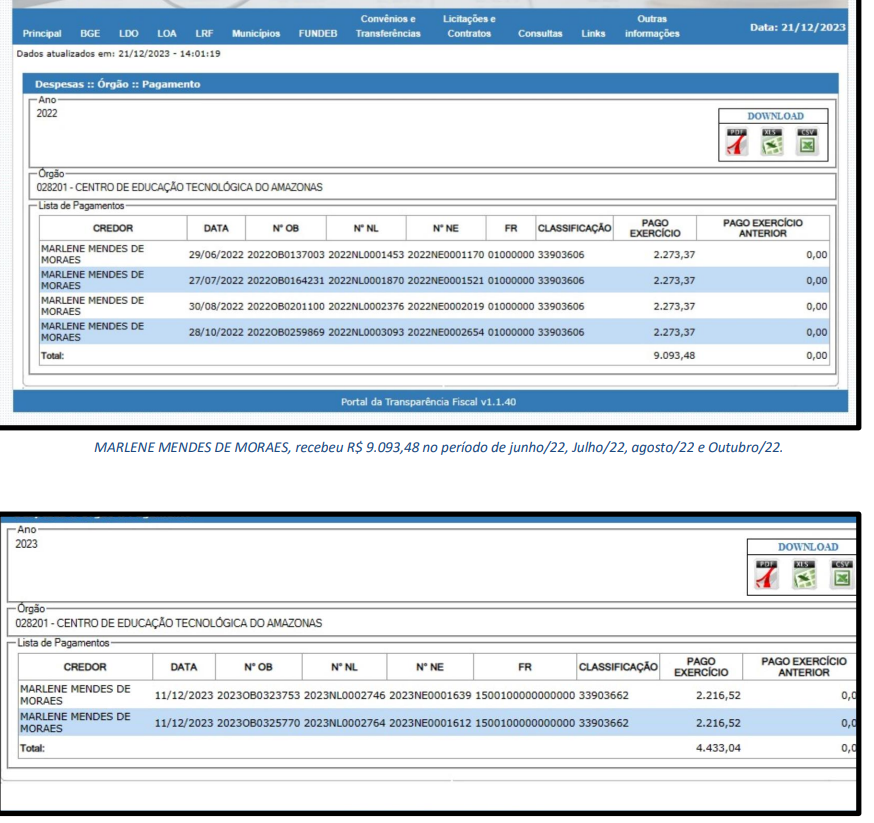Go to the Links menu item

point(593,33)
